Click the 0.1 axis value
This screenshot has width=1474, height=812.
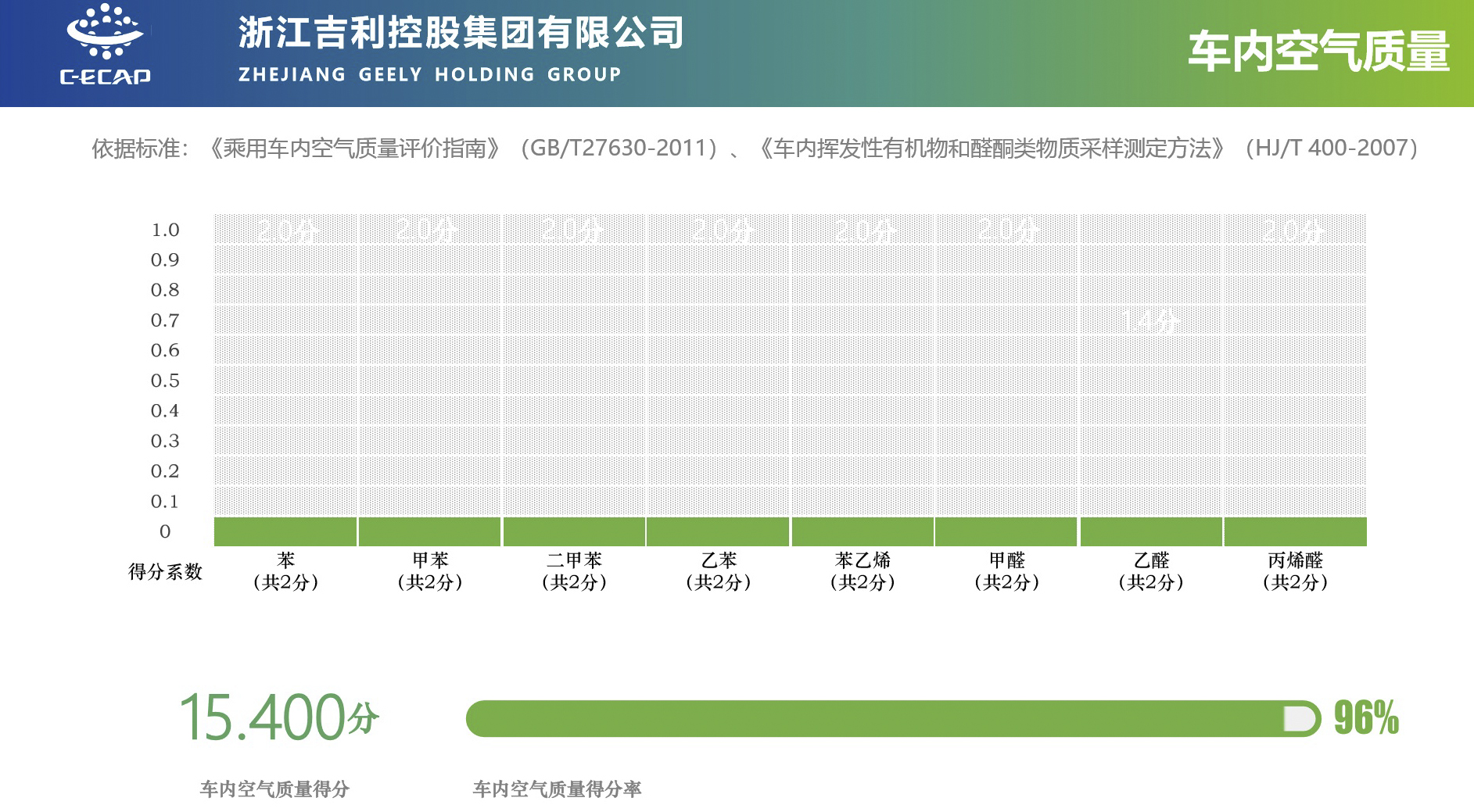tap(165, 502)
